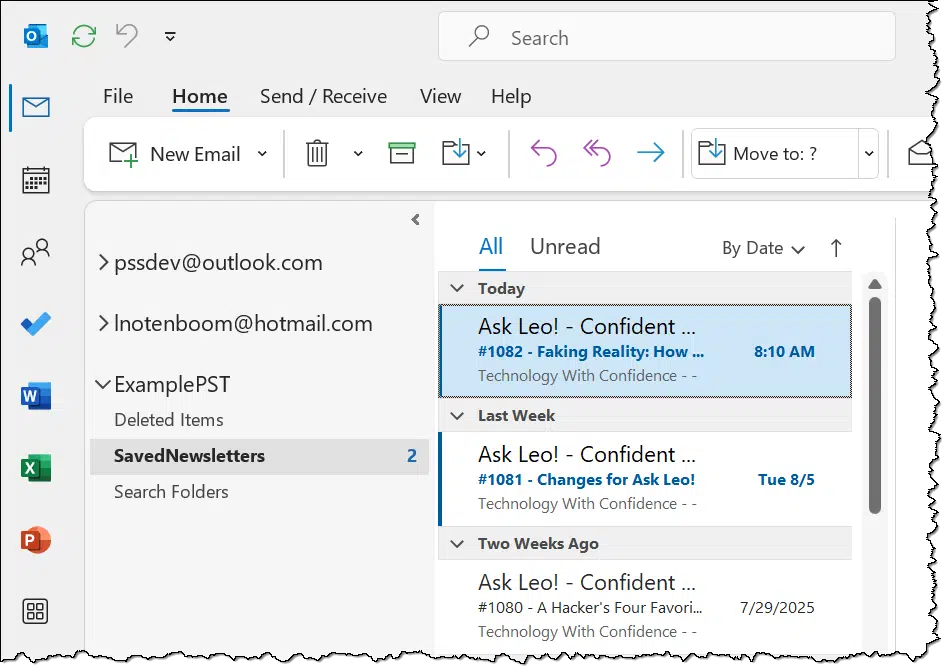Select the Deleted Items folder
This screenshot has width=948, height=671.
169,420
